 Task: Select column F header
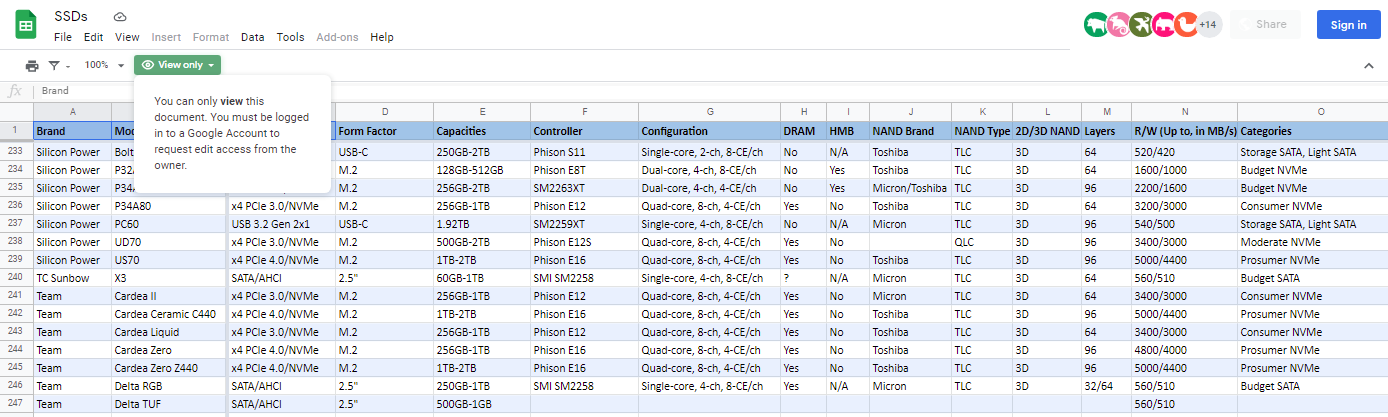584,111
